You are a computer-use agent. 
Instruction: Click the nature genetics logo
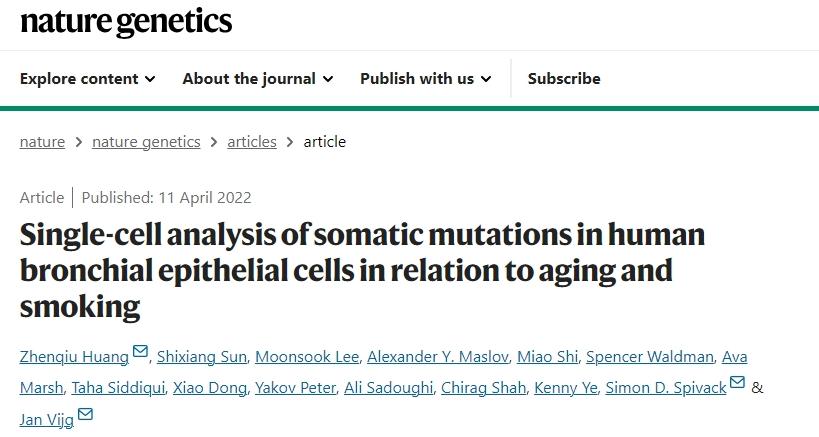coord(126,22)
